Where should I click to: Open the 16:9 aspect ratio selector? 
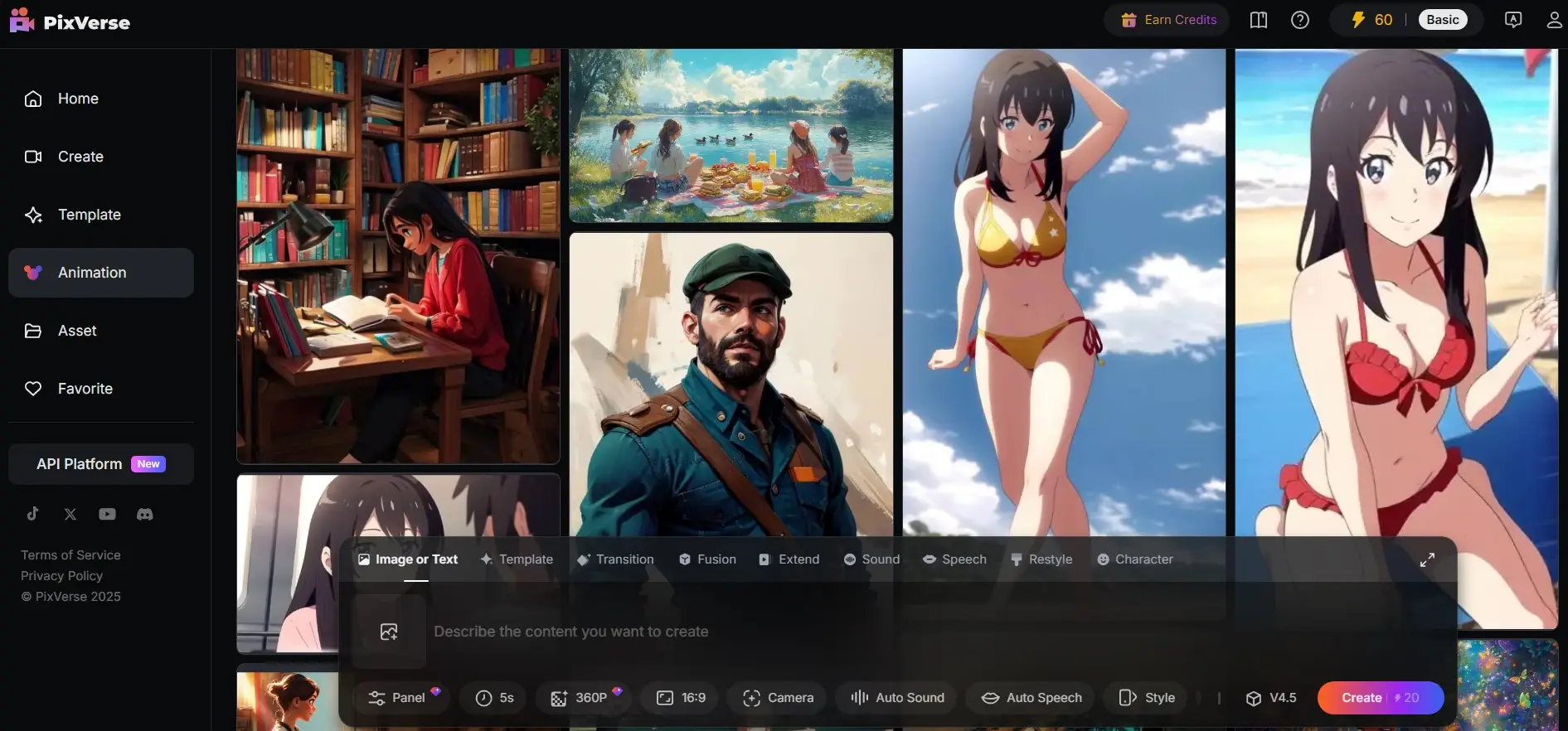point(681,698)
